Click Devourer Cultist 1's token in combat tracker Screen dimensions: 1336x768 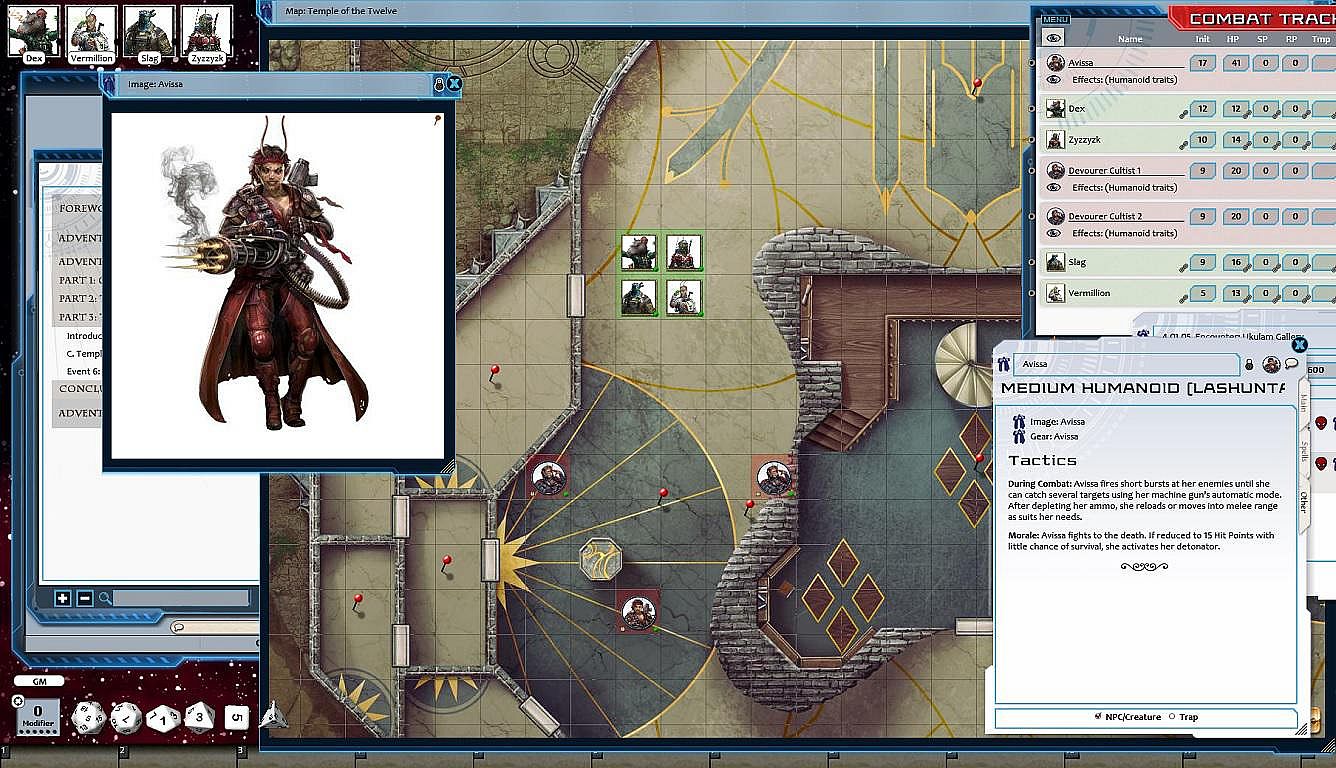point(1055,171)
